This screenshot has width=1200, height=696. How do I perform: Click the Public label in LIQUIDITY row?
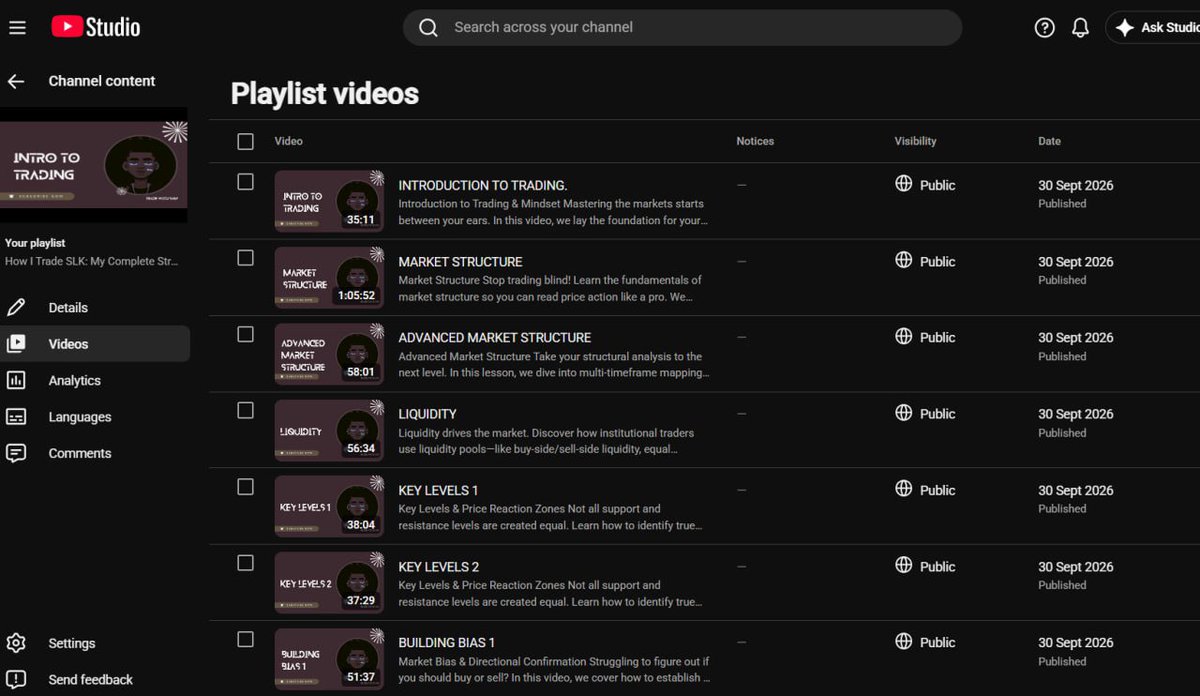click(937, 414)
